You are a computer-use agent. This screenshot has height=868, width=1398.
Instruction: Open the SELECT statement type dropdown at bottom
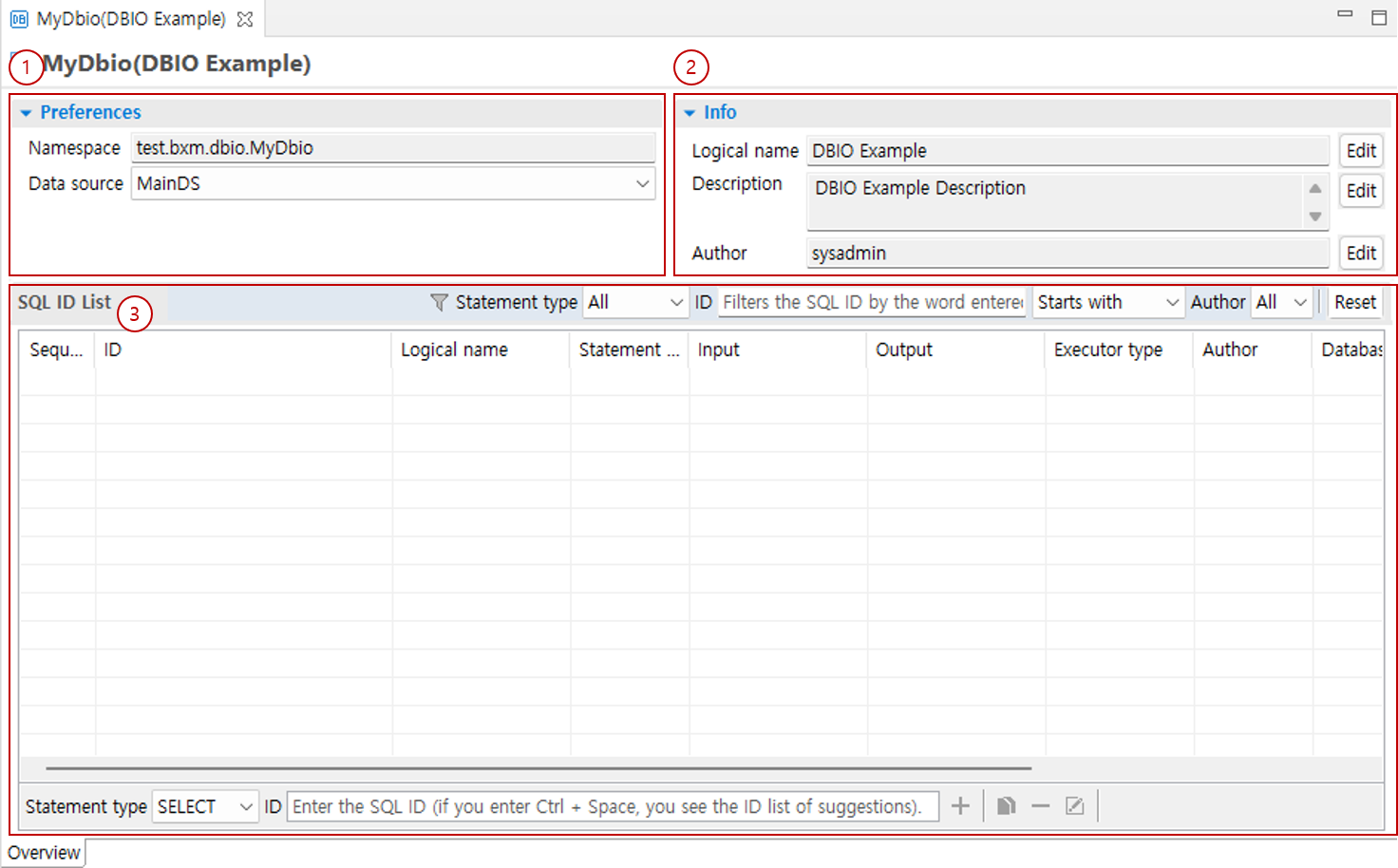point(245,806)
